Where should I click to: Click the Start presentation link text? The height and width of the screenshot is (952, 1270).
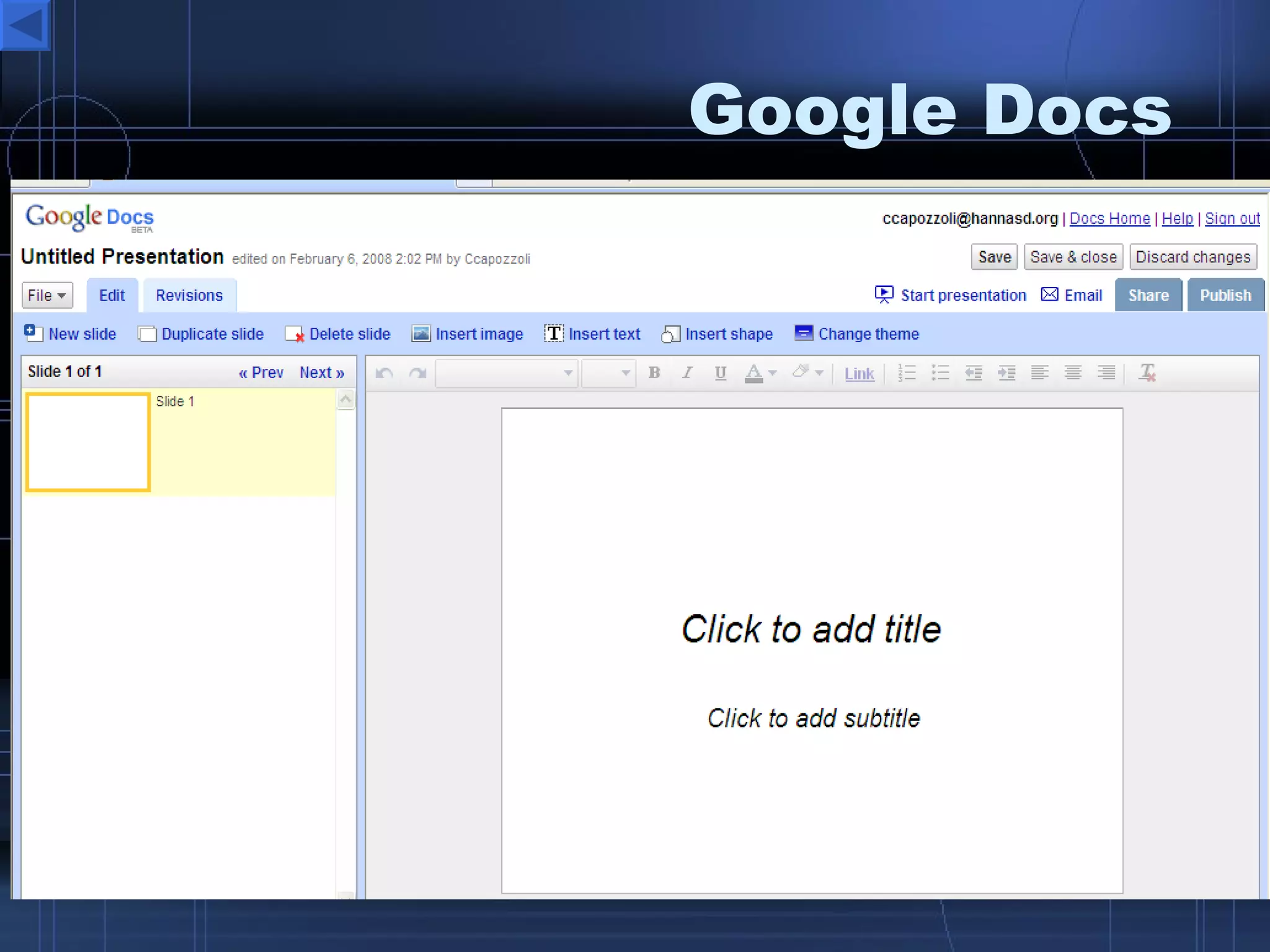pos(964,296)
